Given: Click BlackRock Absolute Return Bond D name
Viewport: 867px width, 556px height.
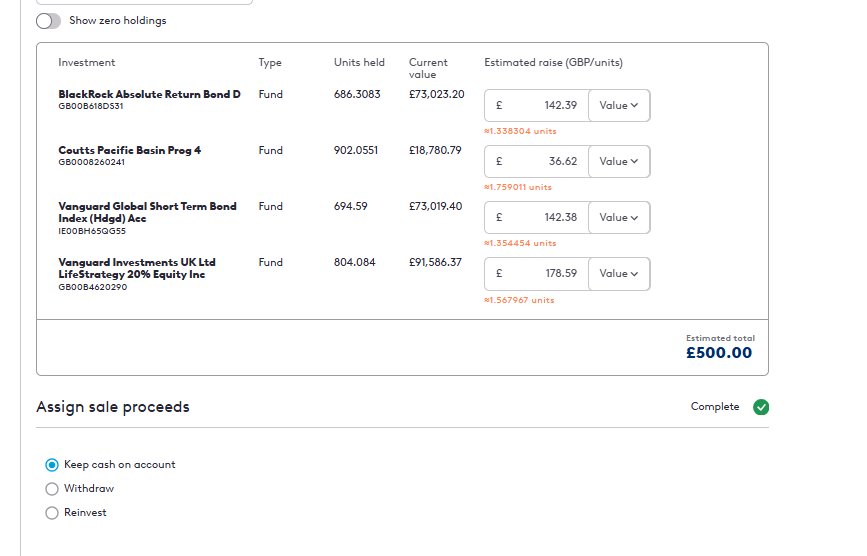Looking at the screenshot, I should [x=149, y=95].
